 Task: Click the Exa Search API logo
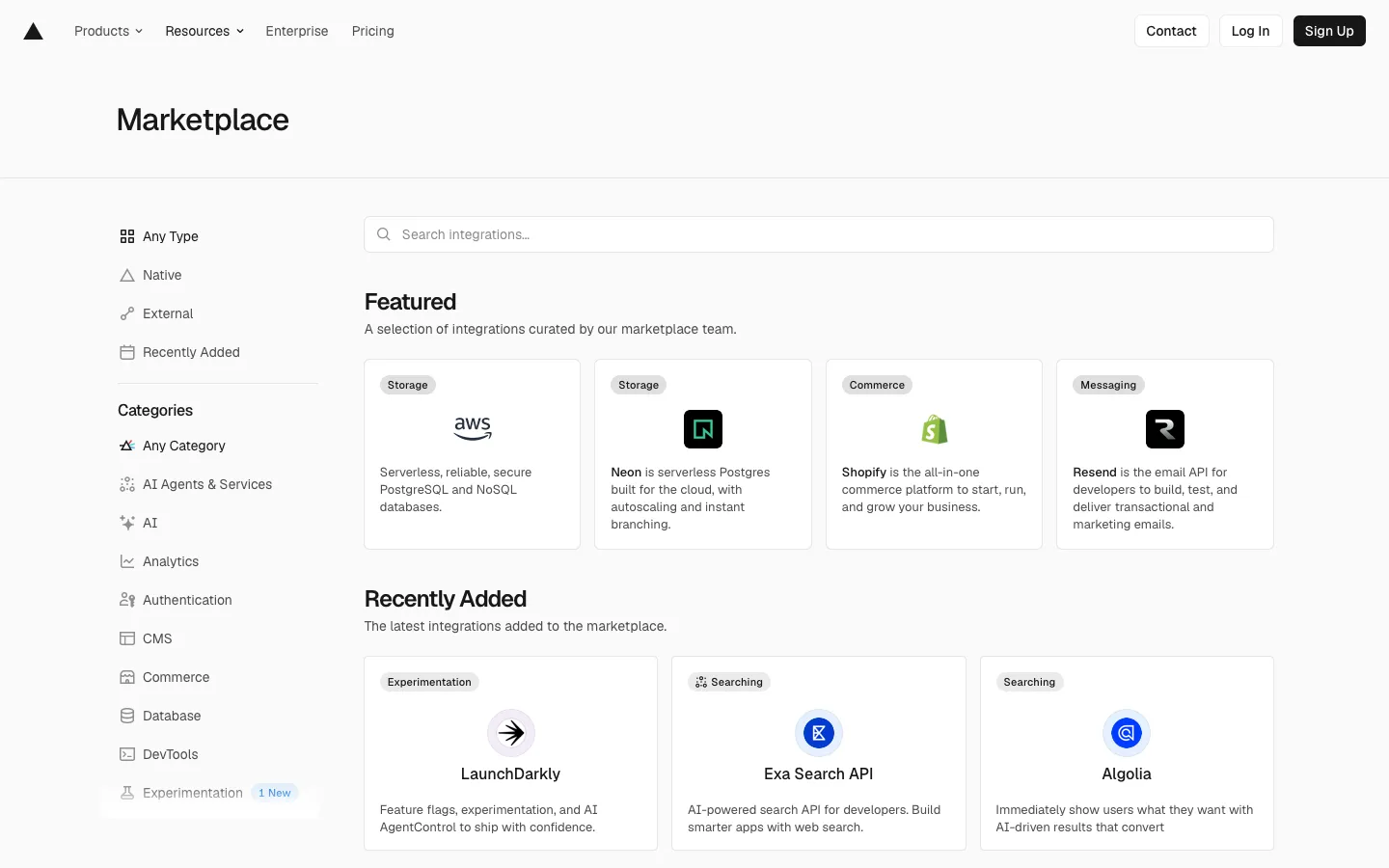pos(819,733)
